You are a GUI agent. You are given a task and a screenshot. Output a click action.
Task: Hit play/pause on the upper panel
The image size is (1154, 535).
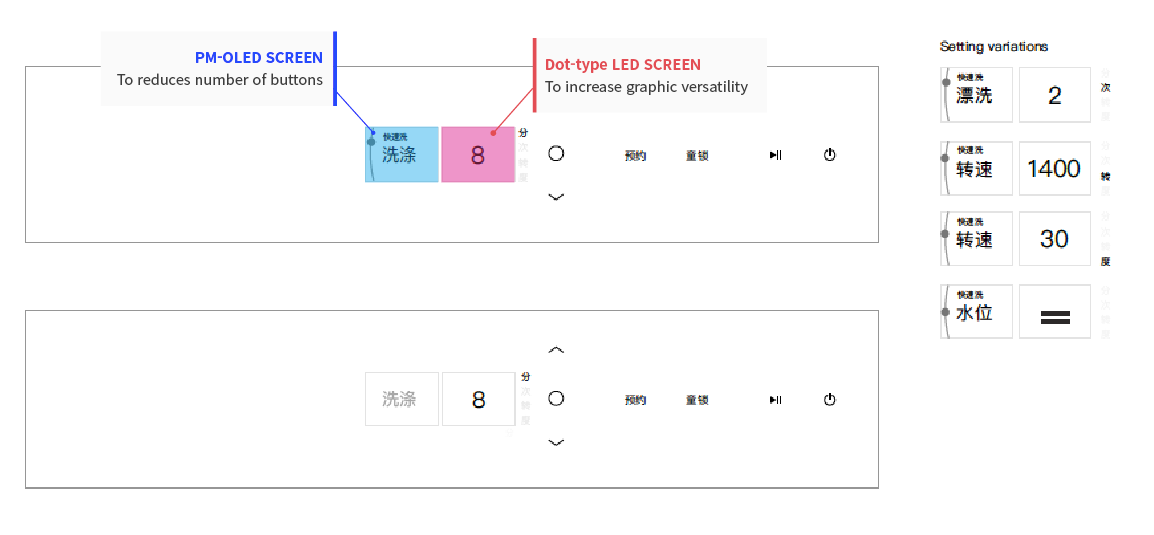[775, 155]
